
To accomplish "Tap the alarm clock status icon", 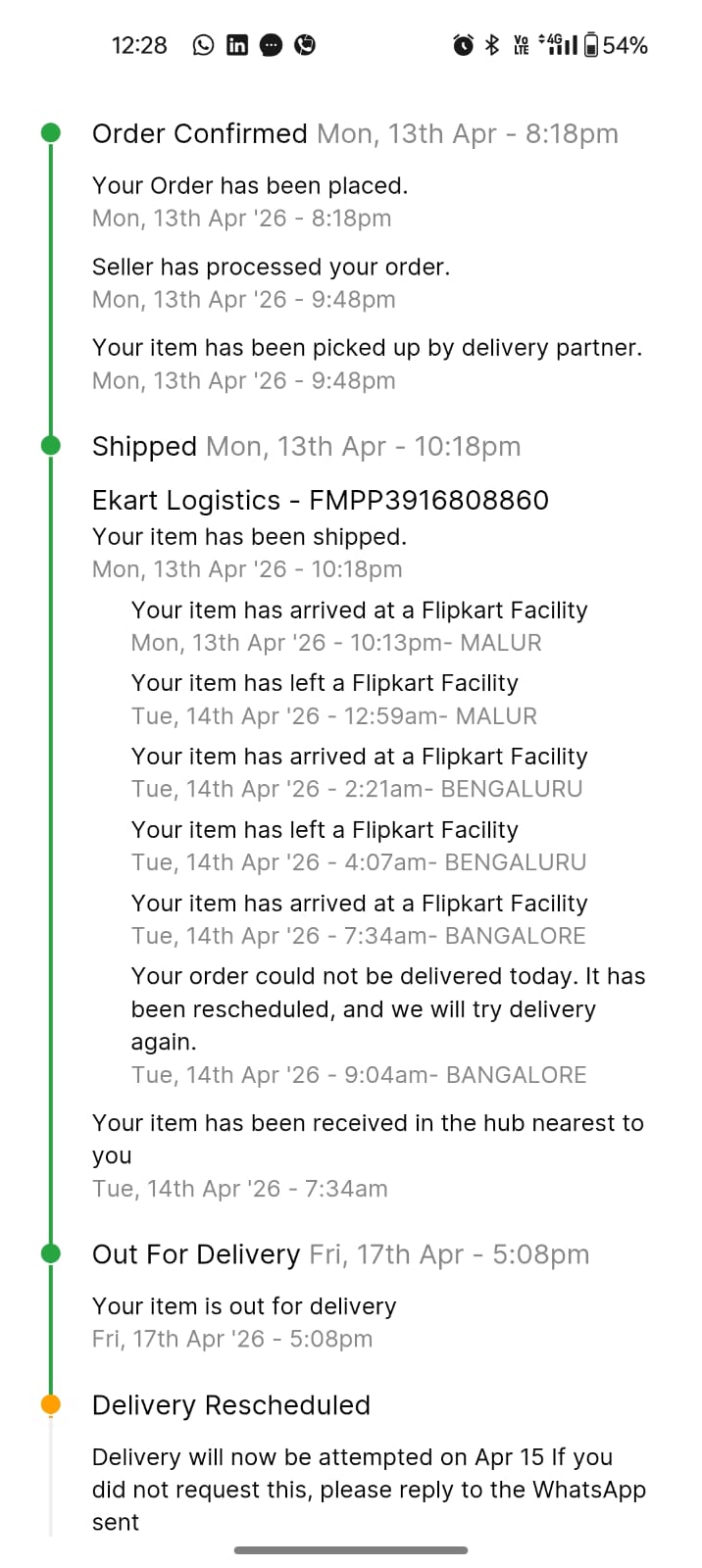I will coord(463,45).
